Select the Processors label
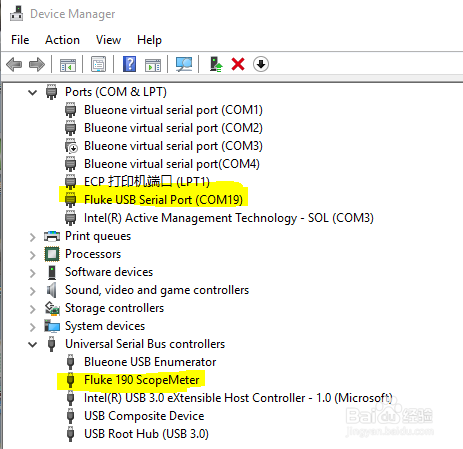This screenshot has width=463, height=449. pos(93,254)
